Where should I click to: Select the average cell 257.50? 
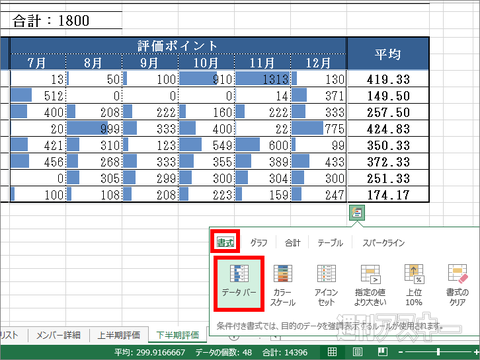(388, 112)
